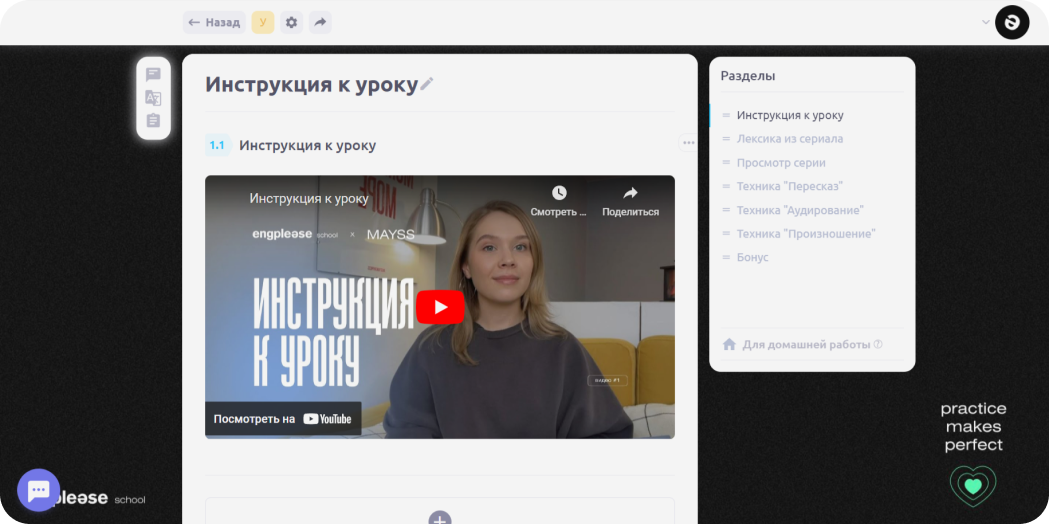
Task: Click the 1.1 section number badge
Action: click(x=217, y=145)
